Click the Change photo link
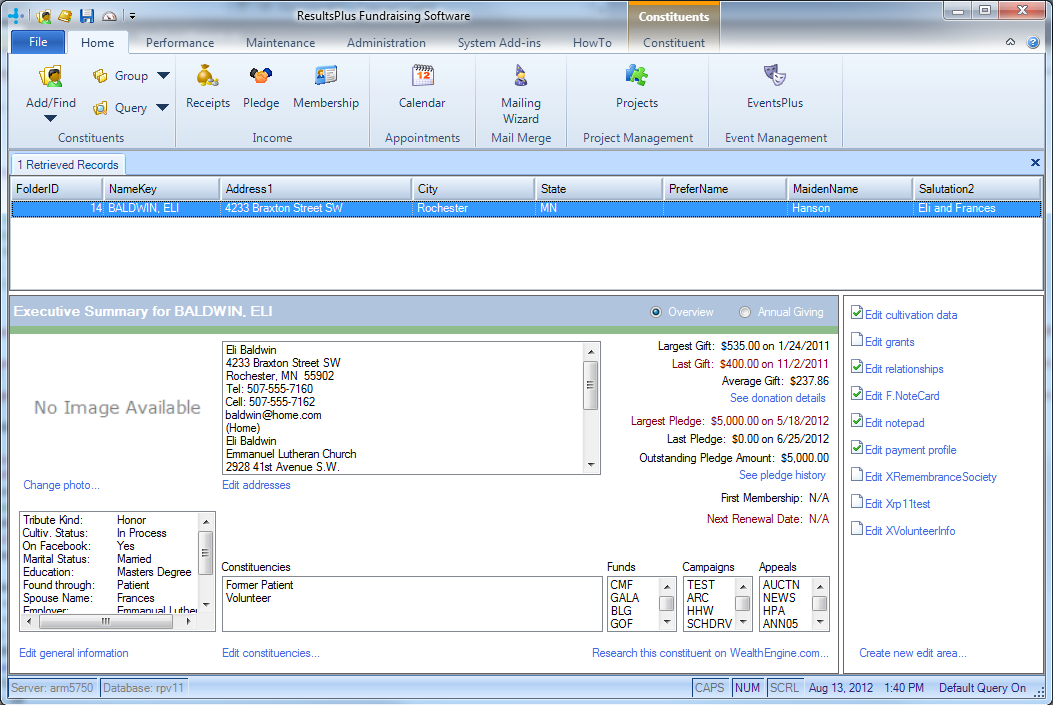The height and width of the screenshot is (705, 1053). [61, 485]
